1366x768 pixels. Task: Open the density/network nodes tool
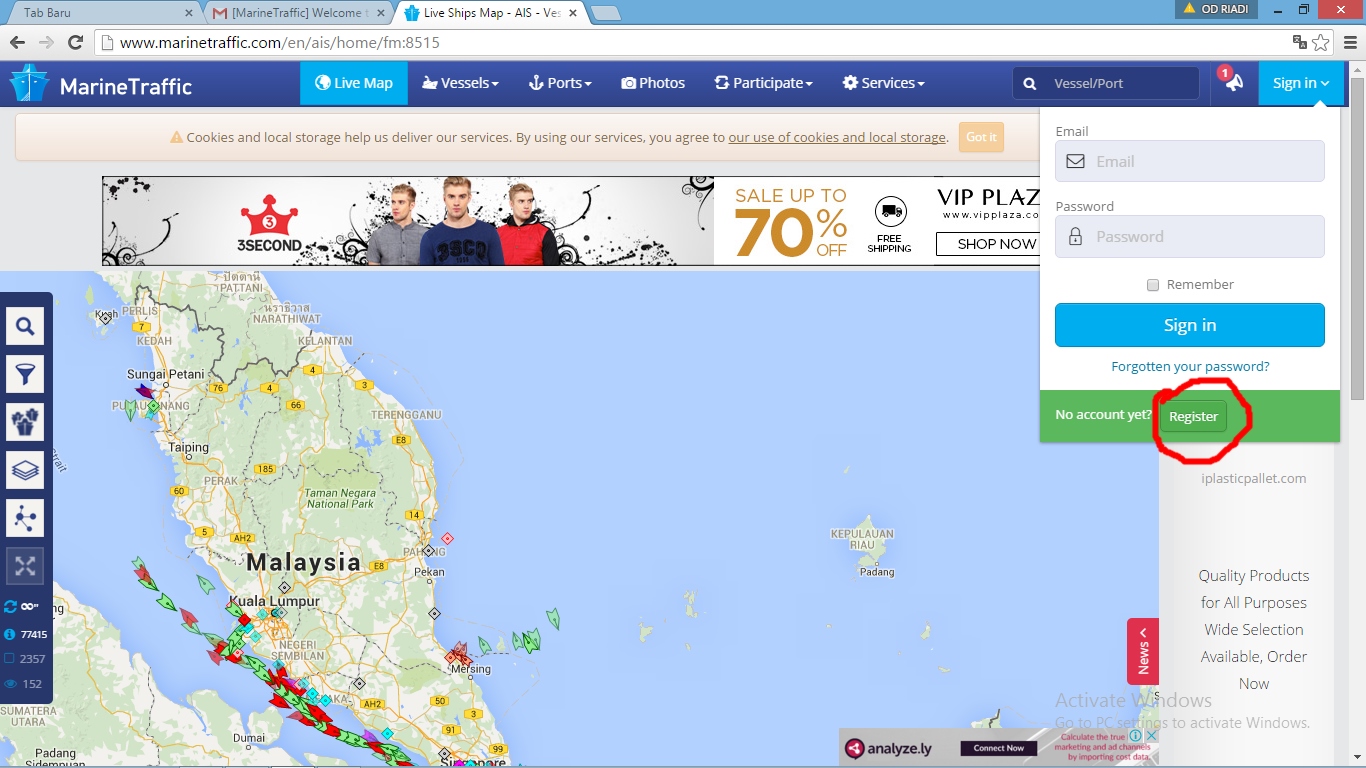(x=25, y=518)
